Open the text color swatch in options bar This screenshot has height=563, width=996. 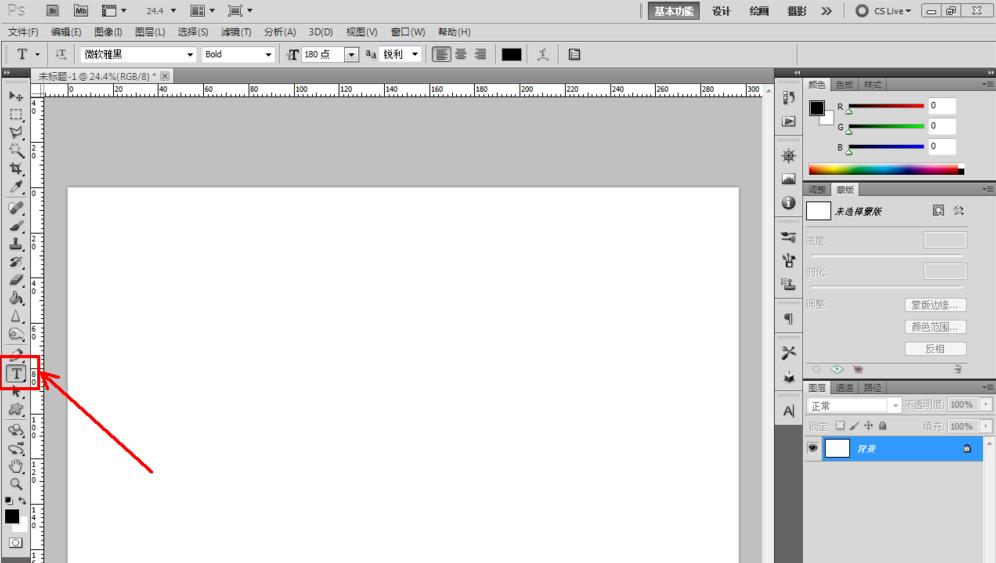[511, 55]
